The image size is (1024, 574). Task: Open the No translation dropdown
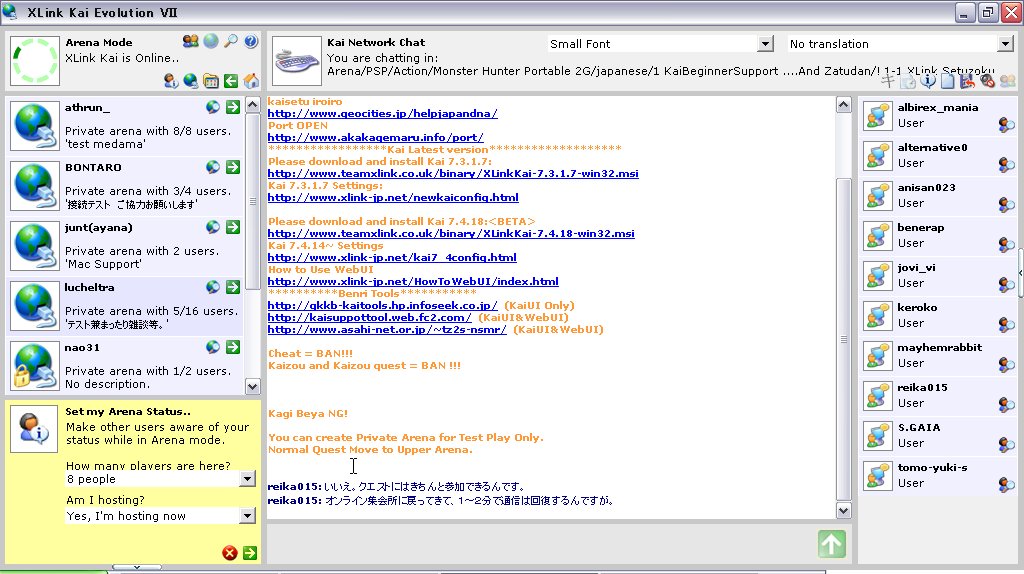pyautogui.click(x=1005, y=44)
